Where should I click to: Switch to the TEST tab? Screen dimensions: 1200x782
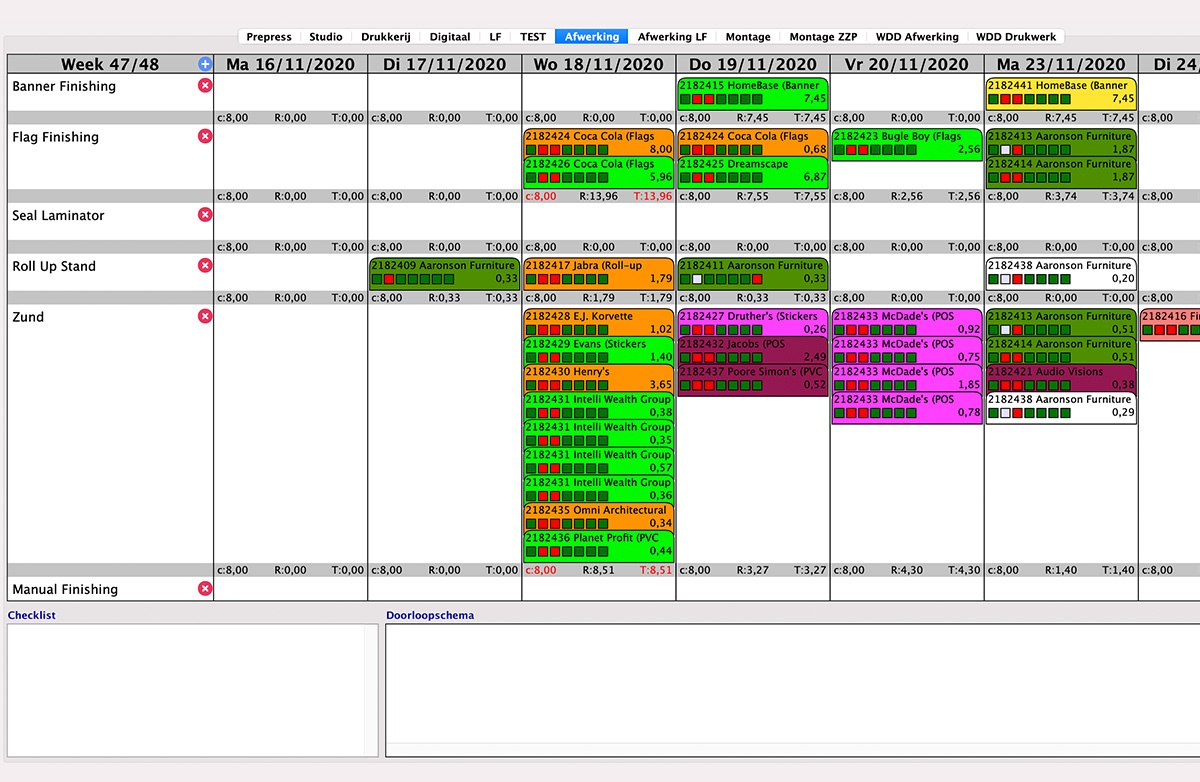(533, 37)
